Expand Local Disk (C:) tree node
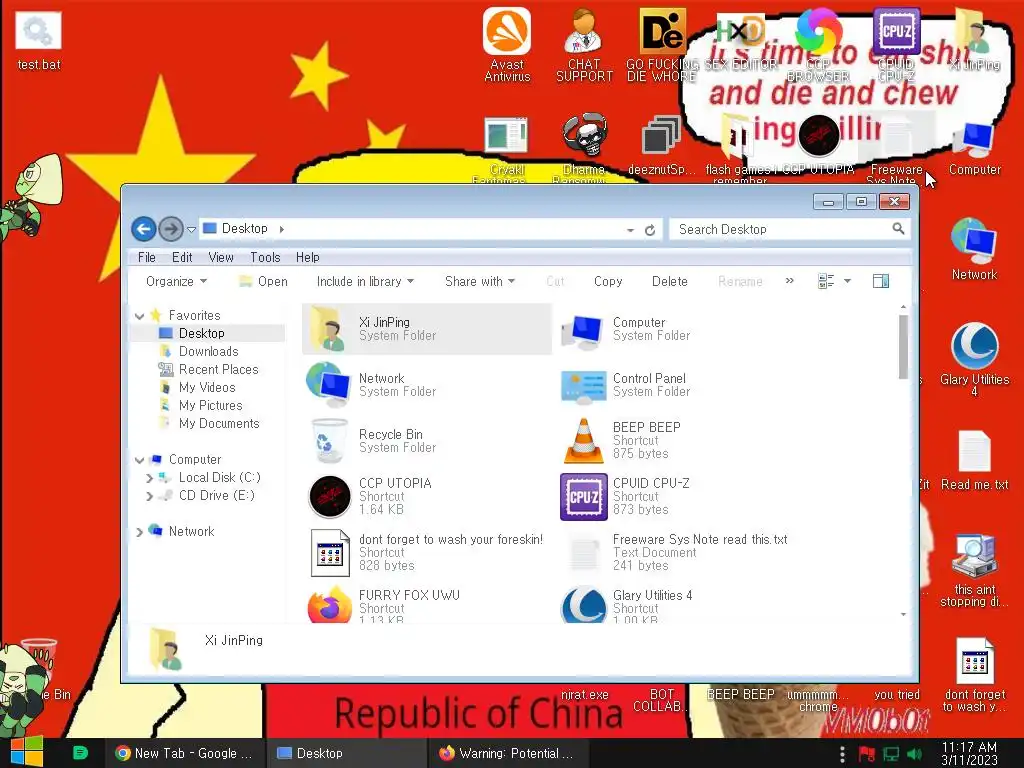The height and width of the screenshot is (768, 1024). pyautogui.click(x=150, y=478)
